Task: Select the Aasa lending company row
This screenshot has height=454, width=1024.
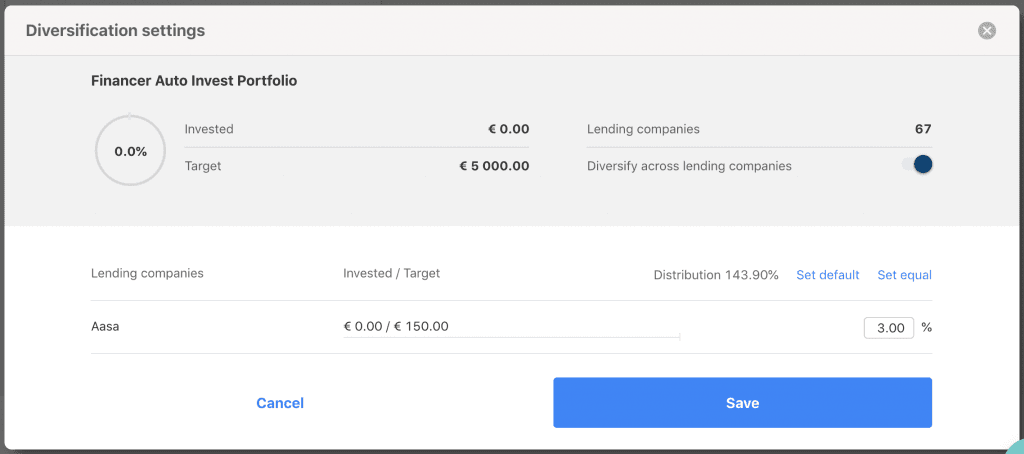Action: (105, 327)
